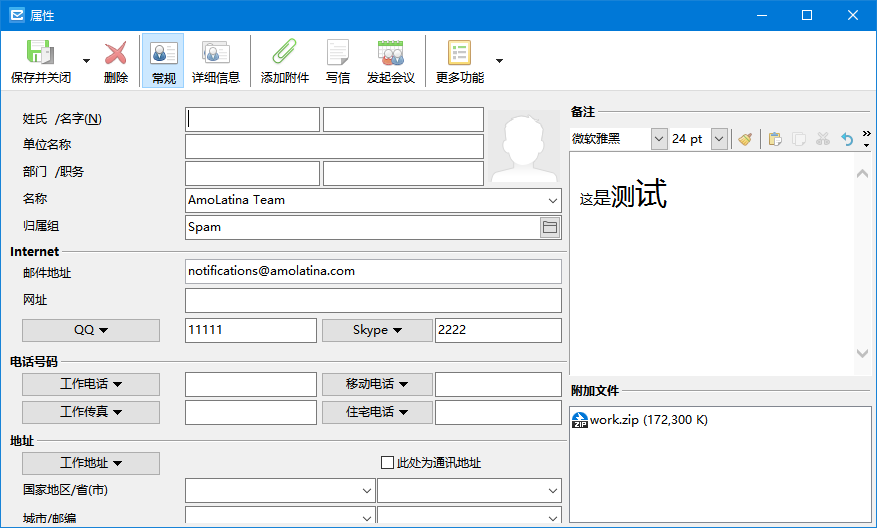Click the work phone number input field
This screenshot has width=877, height=528.
pos(251,384)
